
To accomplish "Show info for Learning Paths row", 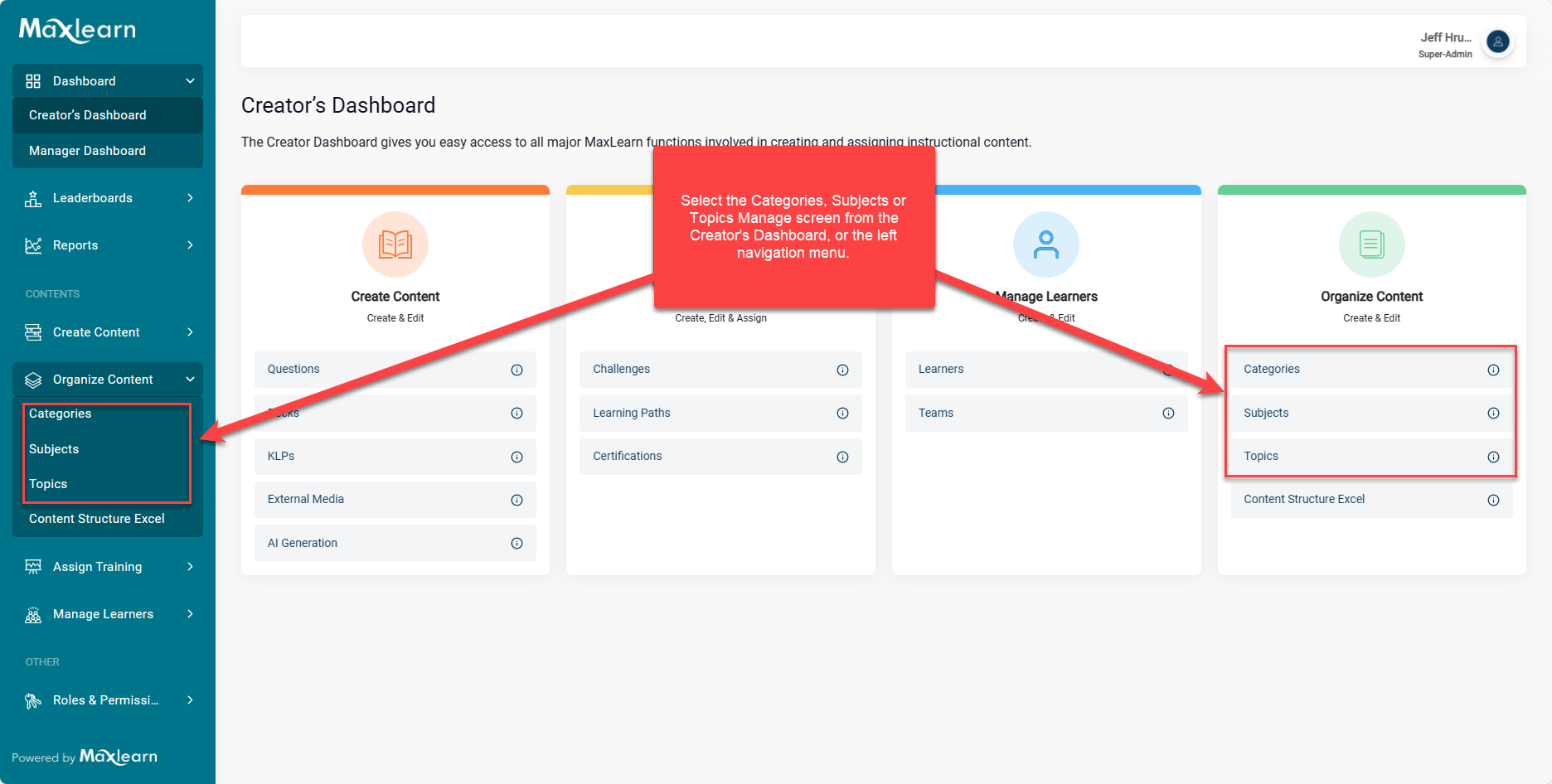I will pyautogui.click(x=843, y=413).
